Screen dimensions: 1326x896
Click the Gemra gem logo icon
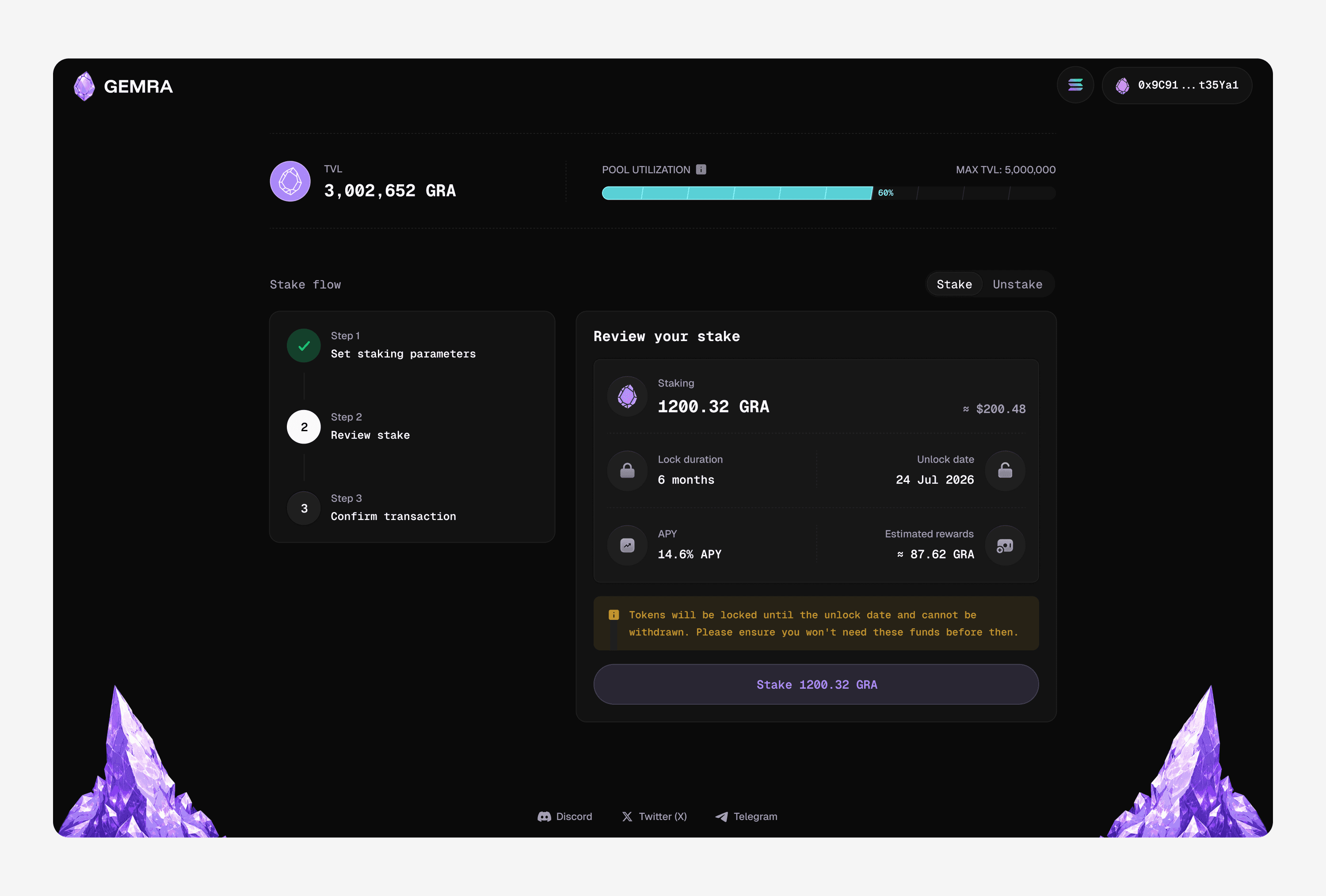pyautogui.click(x=84, y=86)
